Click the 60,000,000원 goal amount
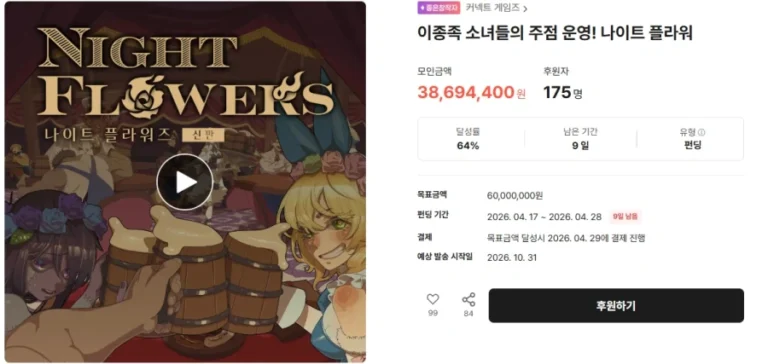768x364 pixels. 515,196
